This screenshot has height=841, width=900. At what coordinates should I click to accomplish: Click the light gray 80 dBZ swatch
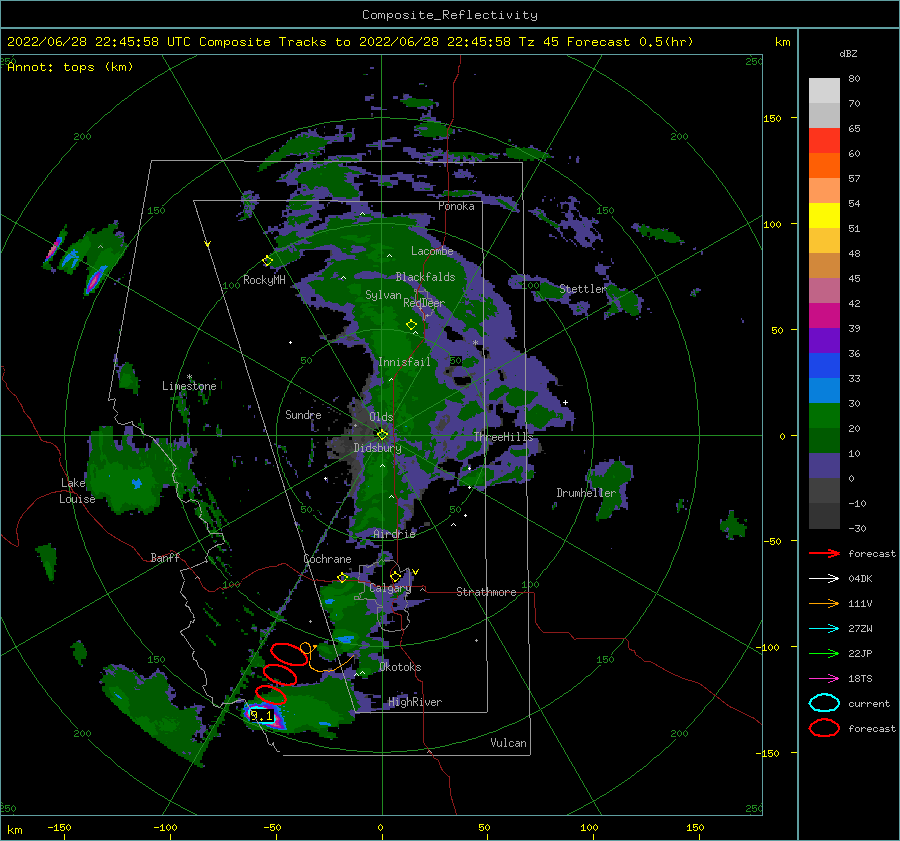(824, 91)
